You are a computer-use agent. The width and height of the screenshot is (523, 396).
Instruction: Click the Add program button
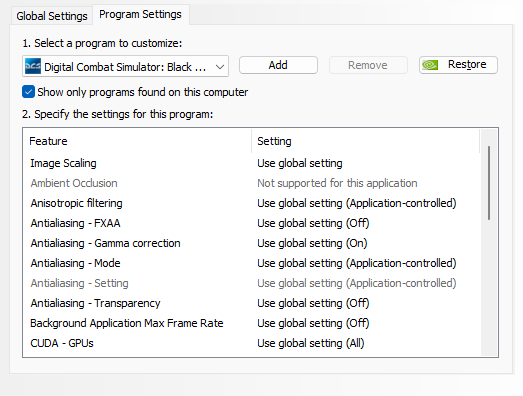pos(278,65)
